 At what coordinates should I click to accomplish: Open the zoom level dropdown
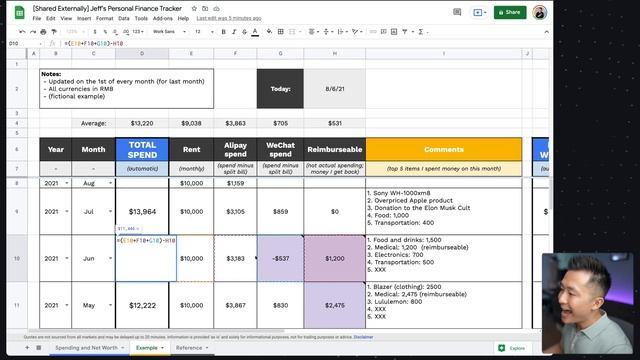pos(75,32)
